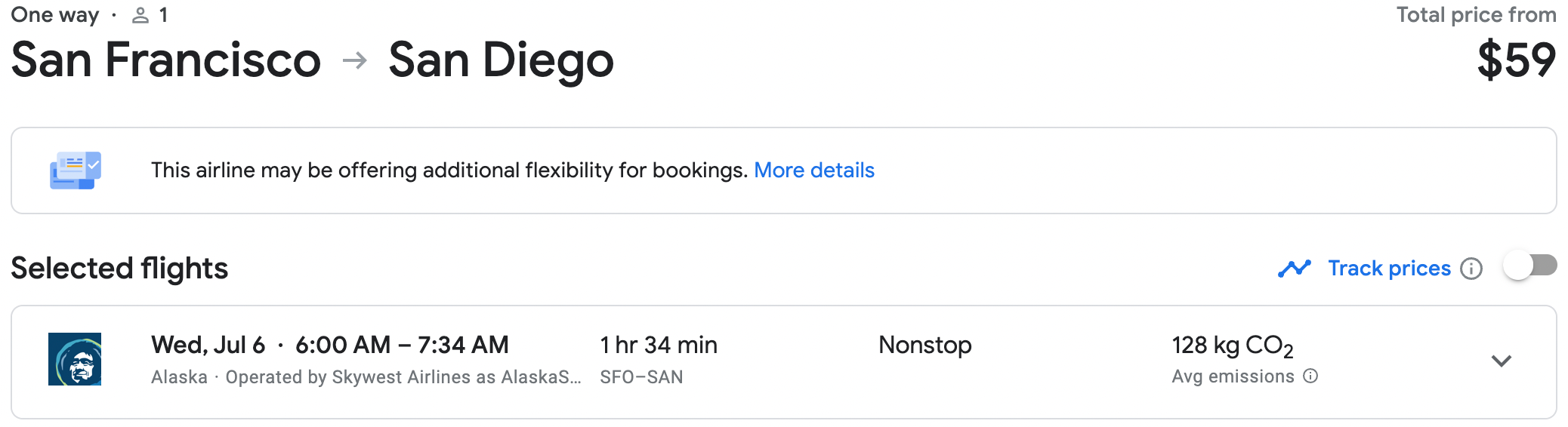
Task: Click the Operated by Skywest Airlines text
Action: [x=403, y=377]
